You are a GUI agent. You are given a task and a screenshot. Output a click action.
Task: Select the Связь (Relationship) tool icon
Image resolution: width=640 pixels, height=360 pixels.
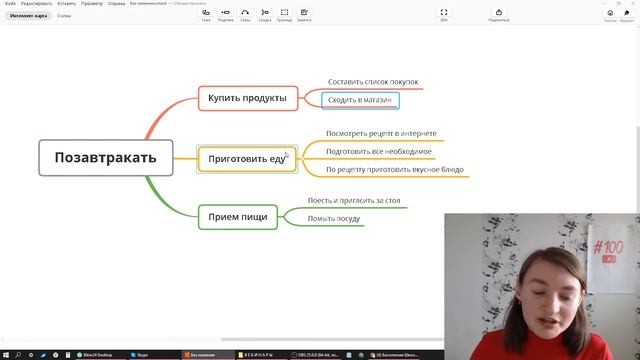point(245,12)
